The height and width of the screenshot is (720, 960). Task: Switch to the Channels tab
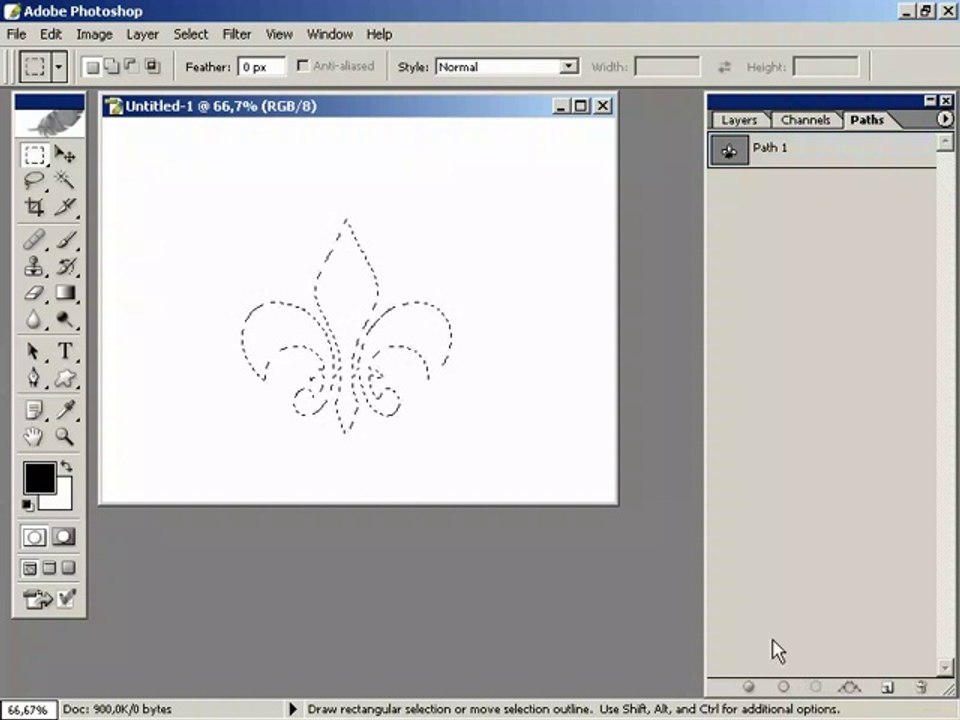tap(805, 120)
